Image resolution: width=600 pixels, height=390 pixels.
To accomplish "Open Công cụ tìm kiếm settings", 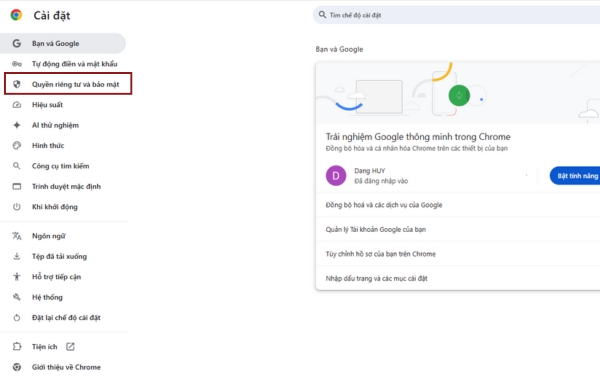I will (63, 166).
